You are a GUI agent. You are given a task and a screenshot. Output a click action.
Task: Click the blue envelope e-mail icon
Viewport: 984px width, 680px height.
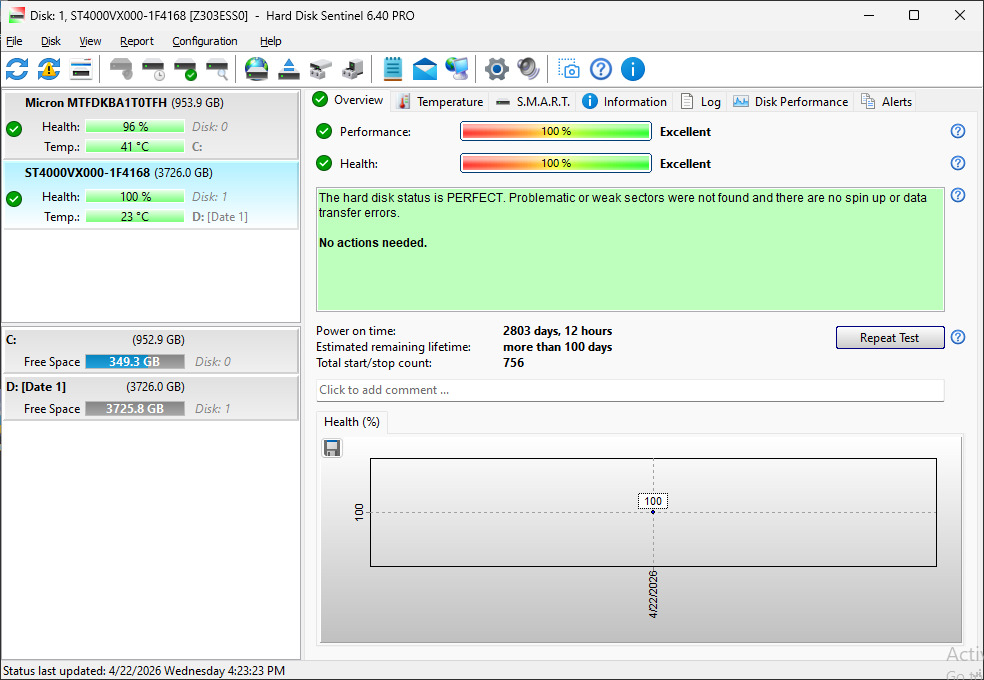click(x=425, y=69)
